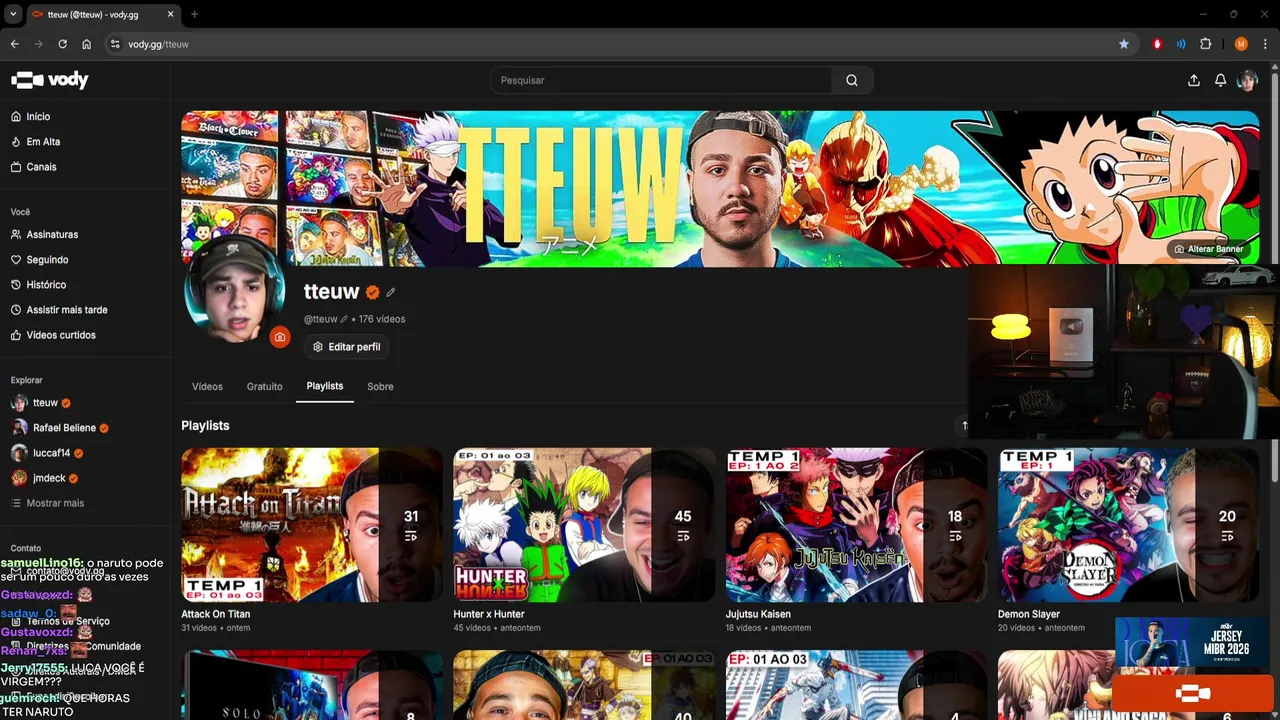Click the thumbs-up icon for Vídeos curtidos
The height and width of the screenshot is (720, 1280).
coord(16,335)
